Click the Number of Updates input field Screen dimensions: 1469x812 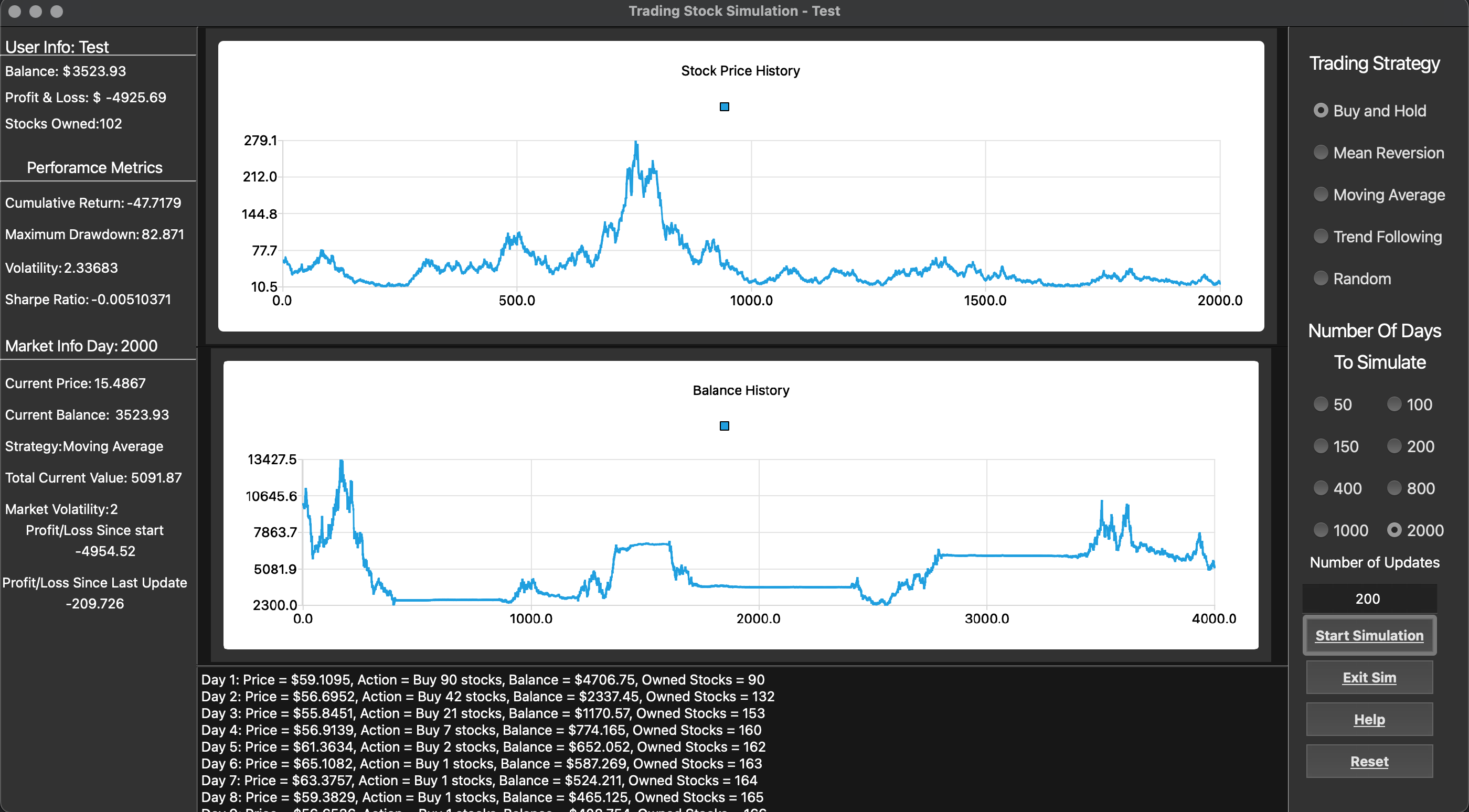click(1370, 598)
